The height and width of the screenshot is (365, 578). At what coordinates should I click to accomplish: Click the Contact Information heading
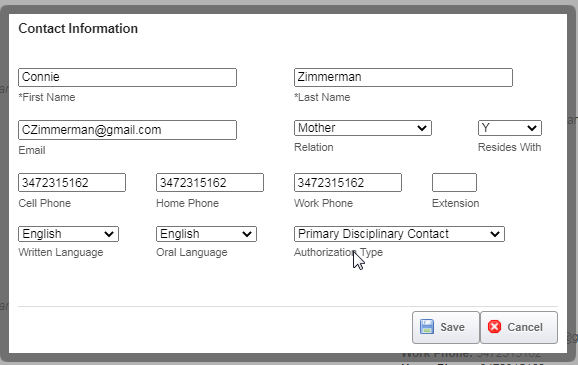tap(78, 28)
